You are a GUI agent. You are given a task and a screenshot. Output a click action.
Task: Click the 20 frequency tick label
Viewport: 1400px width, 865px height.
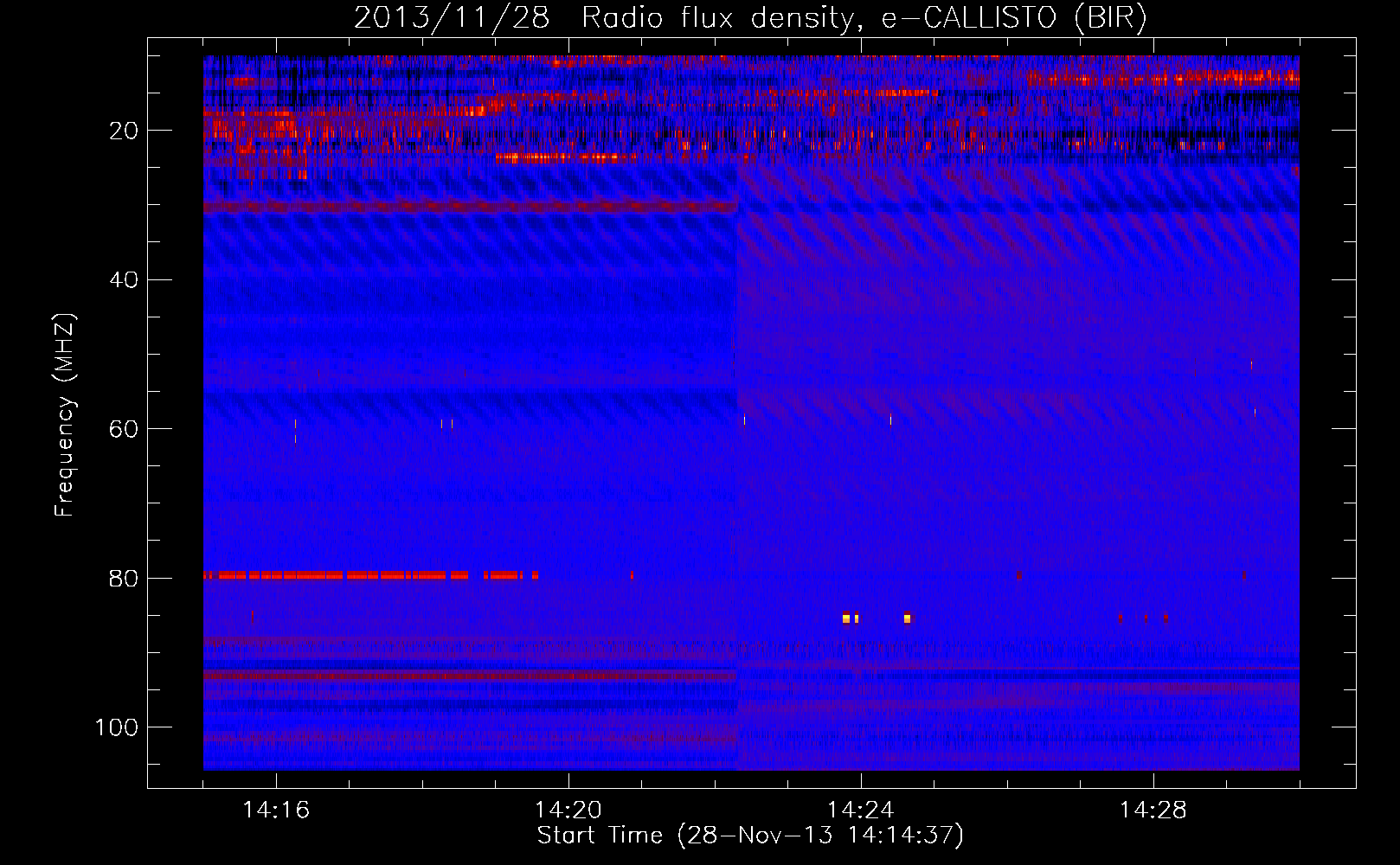(x=124, y=131)
